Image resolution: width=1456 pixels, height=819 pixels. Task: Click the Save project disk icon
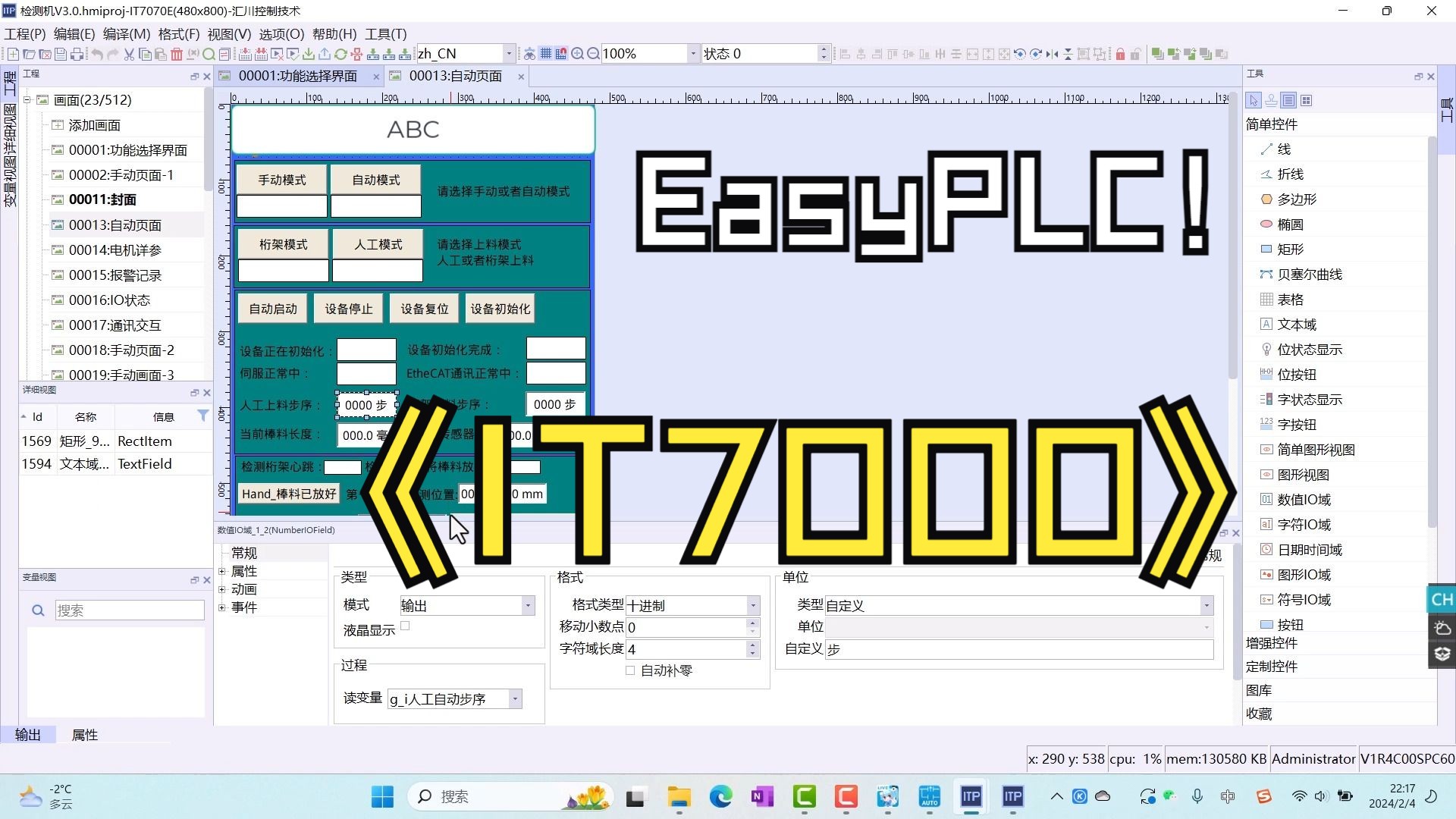pyautogui.click(x=61, y=54)
